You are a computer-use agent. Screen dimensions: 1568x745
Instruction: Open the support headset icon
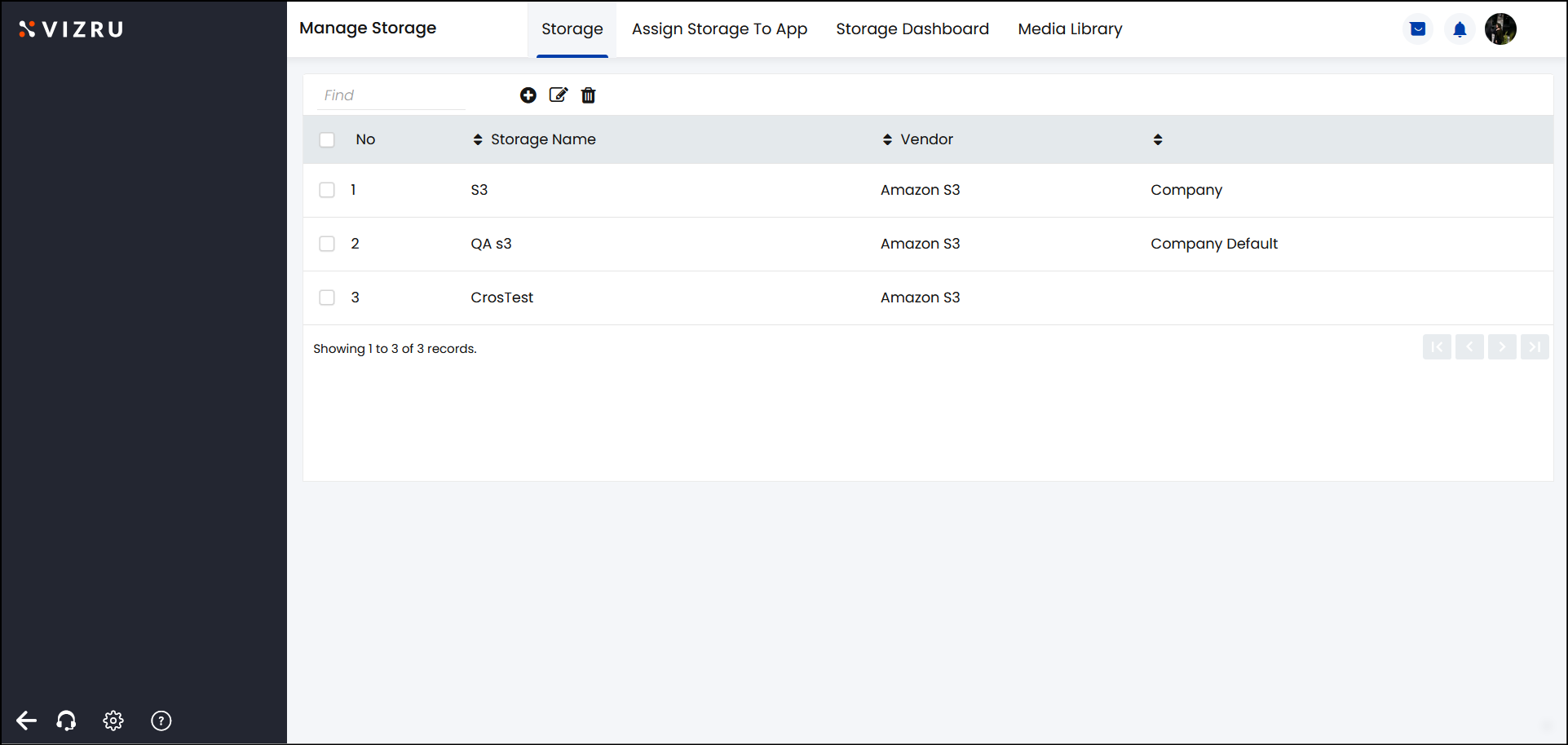point(66,721)
